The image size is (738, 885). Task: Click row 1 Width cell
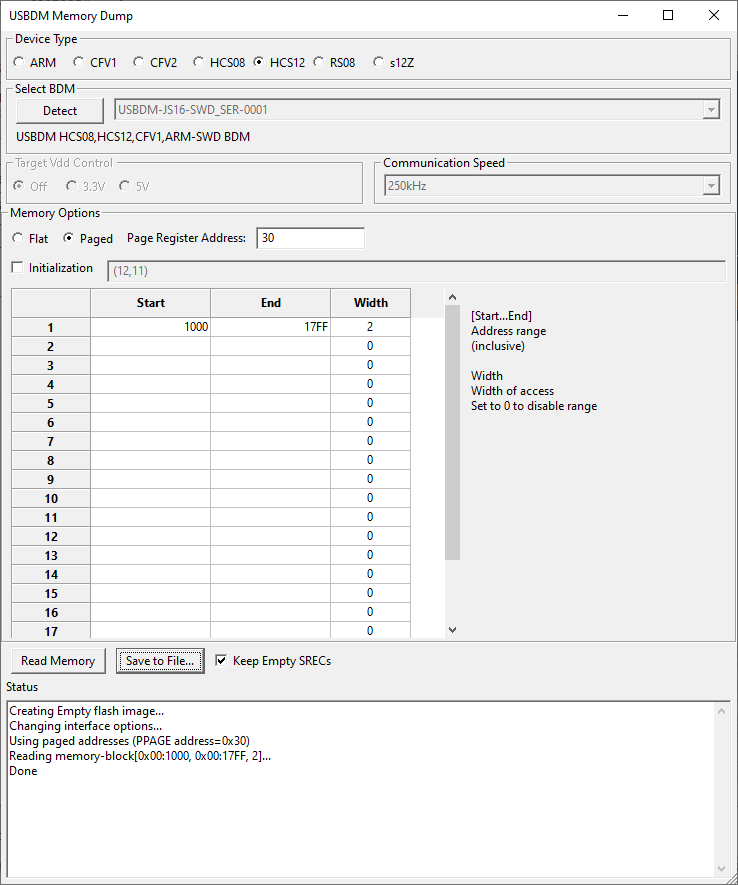370,327
